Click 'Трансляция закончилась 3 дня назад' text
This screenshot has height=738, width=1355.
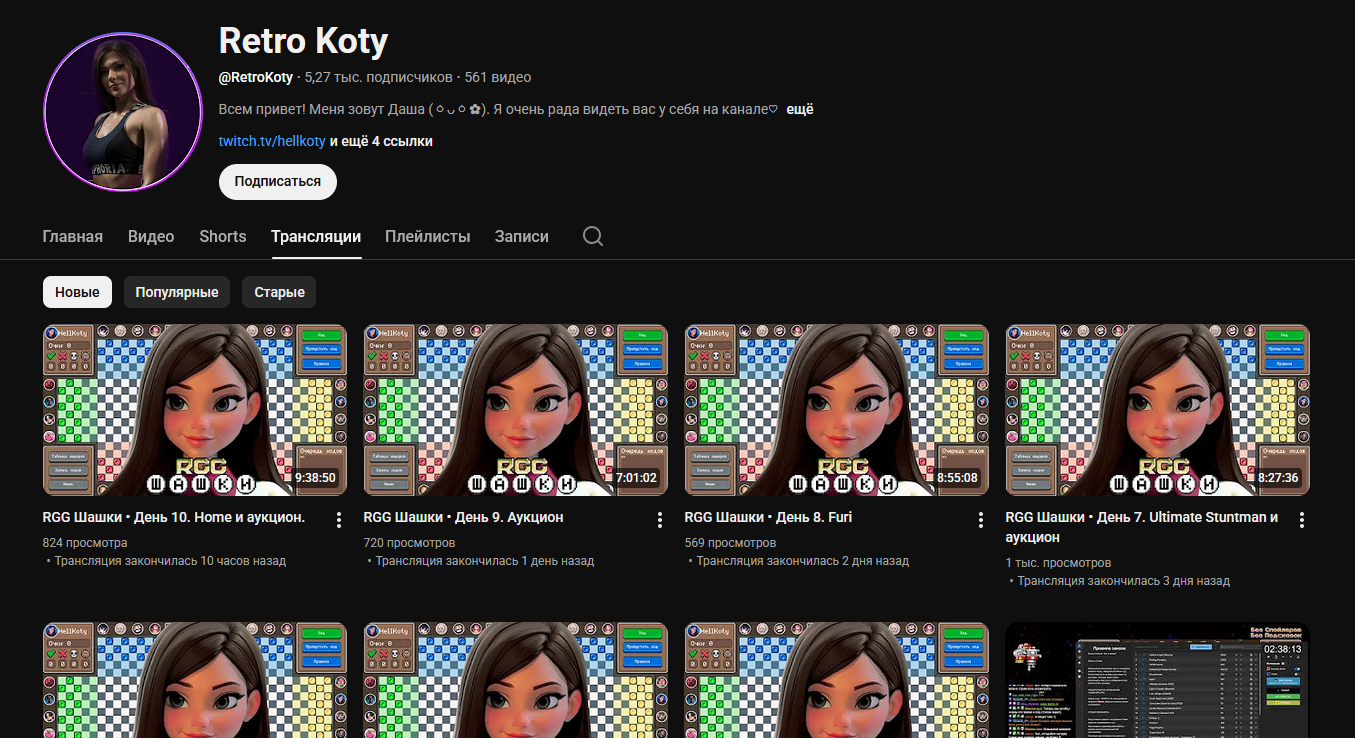(1124, 581)
